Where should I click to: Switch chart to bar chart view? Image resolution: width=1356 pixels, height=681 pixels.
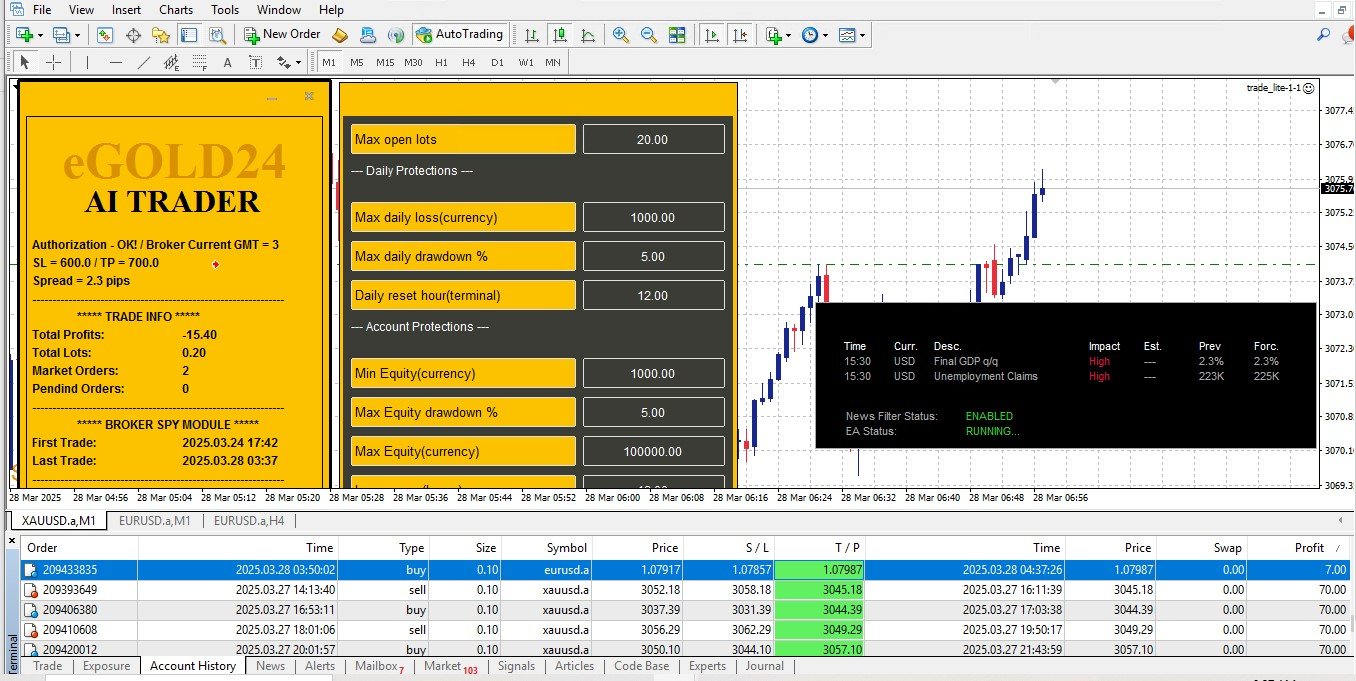coord(532,34)
